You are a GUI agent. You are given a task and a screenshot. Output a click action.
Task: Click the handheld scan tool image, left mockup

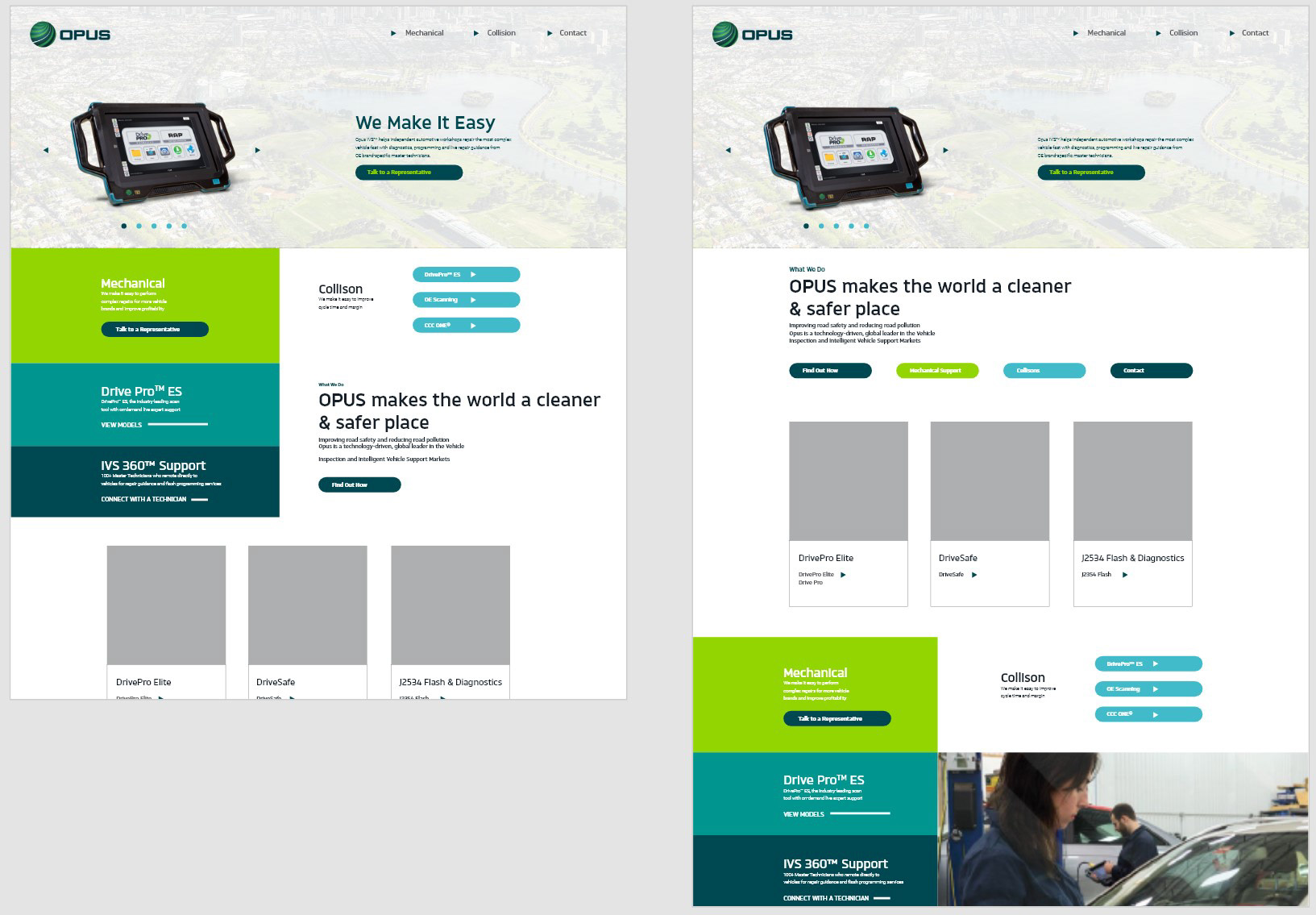(153, 152)
